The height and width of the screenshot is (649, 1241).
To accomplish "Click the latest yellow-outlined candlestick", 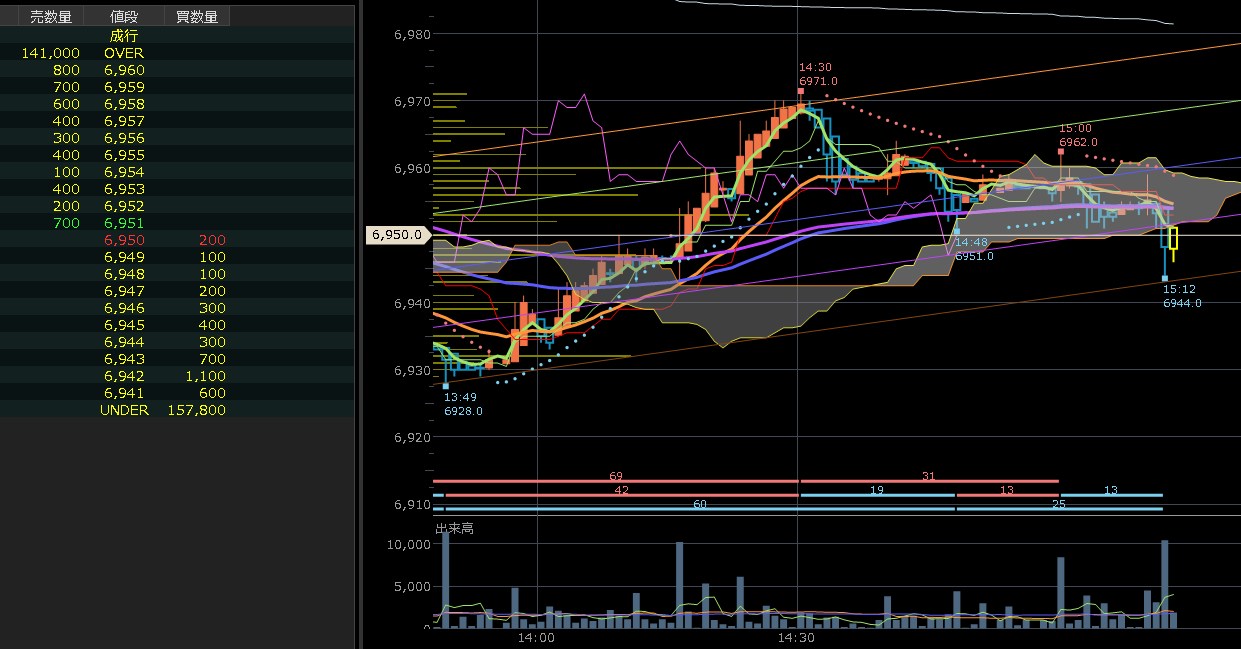I will [x=1173, y=238].
